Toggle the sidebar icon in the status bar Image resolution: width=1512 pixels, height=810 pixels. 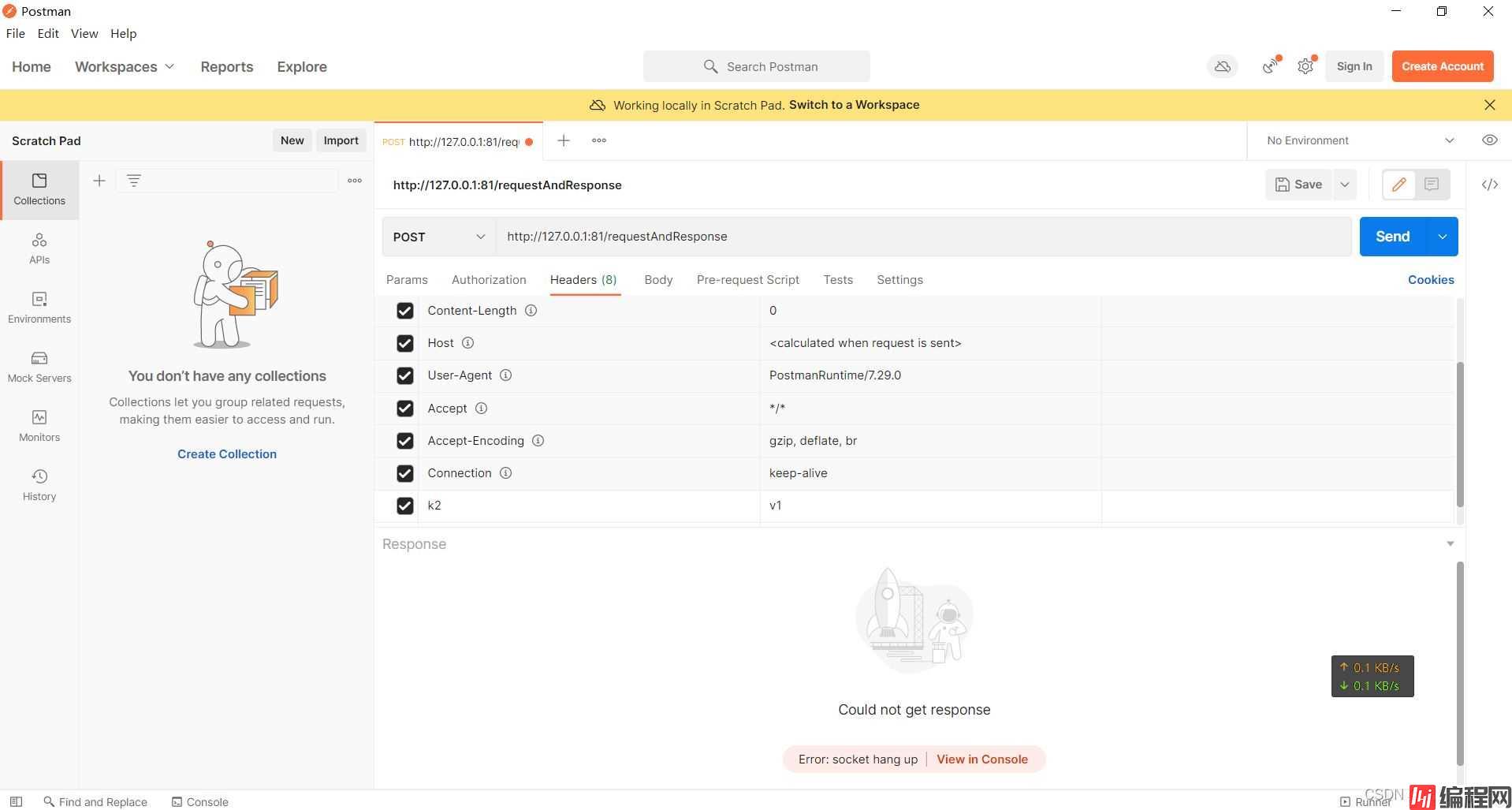point(16,801)
